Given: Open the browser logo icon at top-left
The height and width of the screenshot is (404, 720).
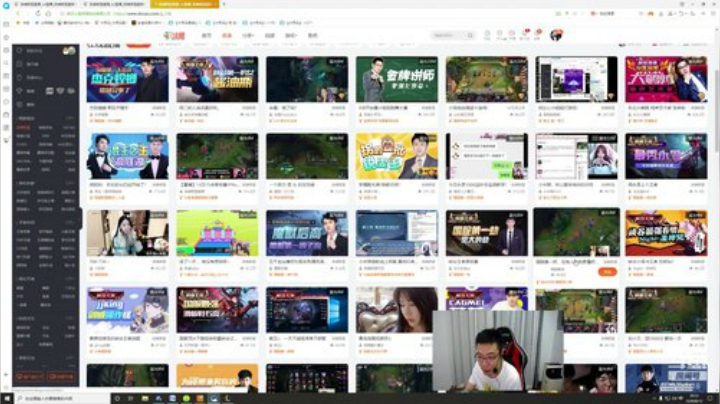Looking at the screenshot, I should pyautogui.click(x=6, y=5).
